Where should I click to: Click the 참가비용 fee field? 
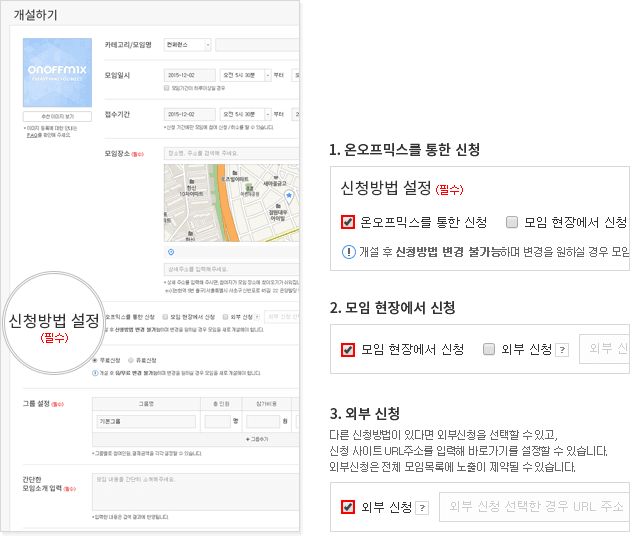point(263,421)
